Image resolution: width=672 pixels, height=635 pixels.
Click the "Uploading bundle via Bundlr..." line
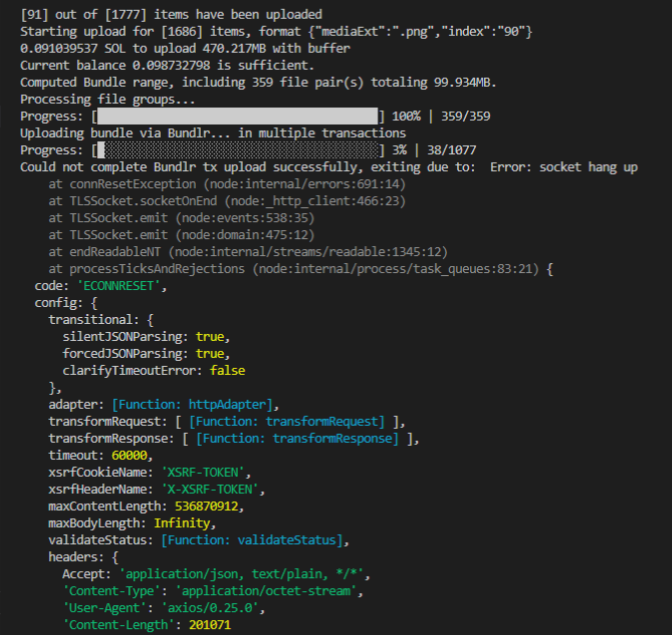point(213,133)
